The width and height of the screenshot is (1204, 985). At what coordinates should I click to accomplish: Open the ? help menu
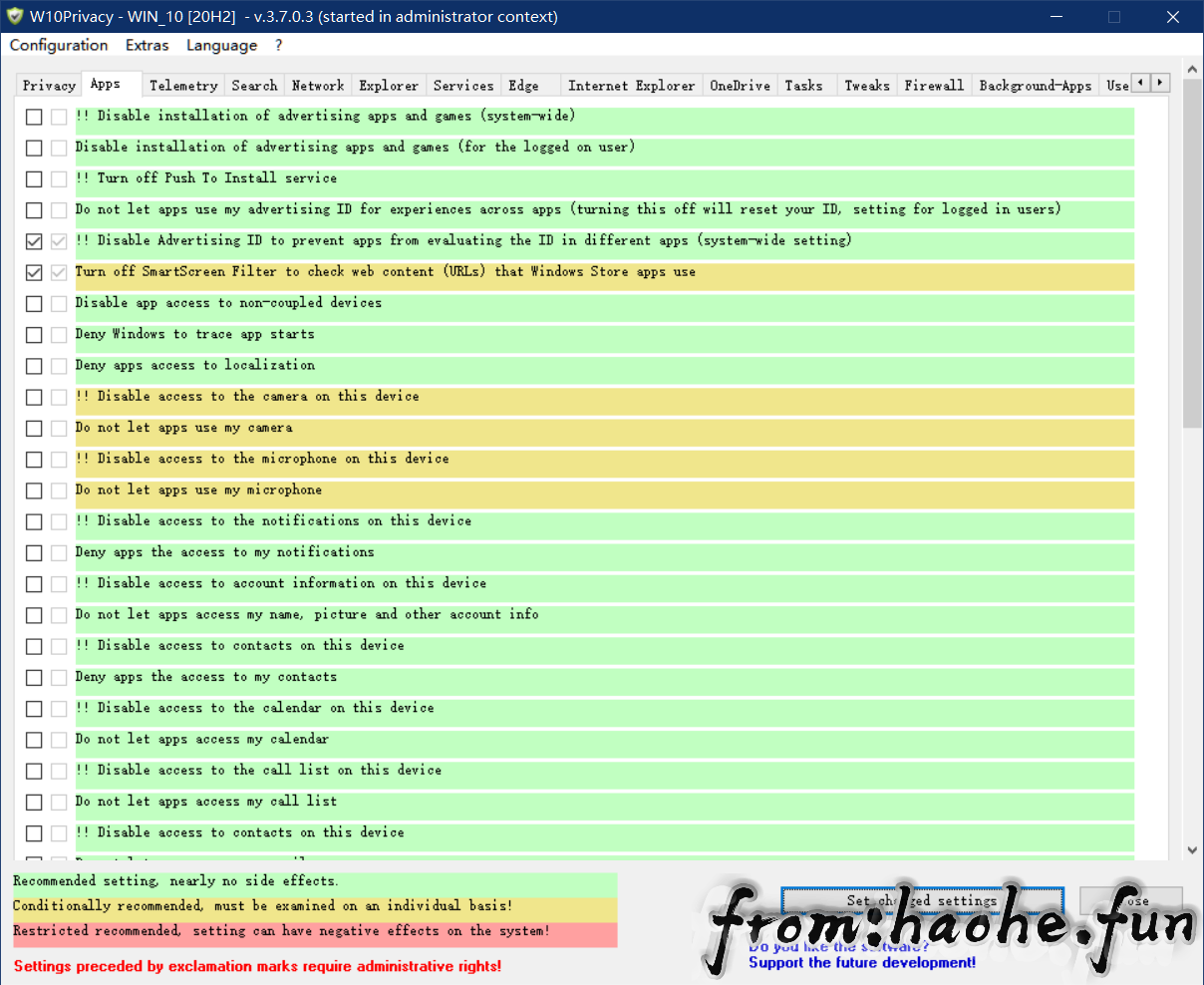point(279,46)
